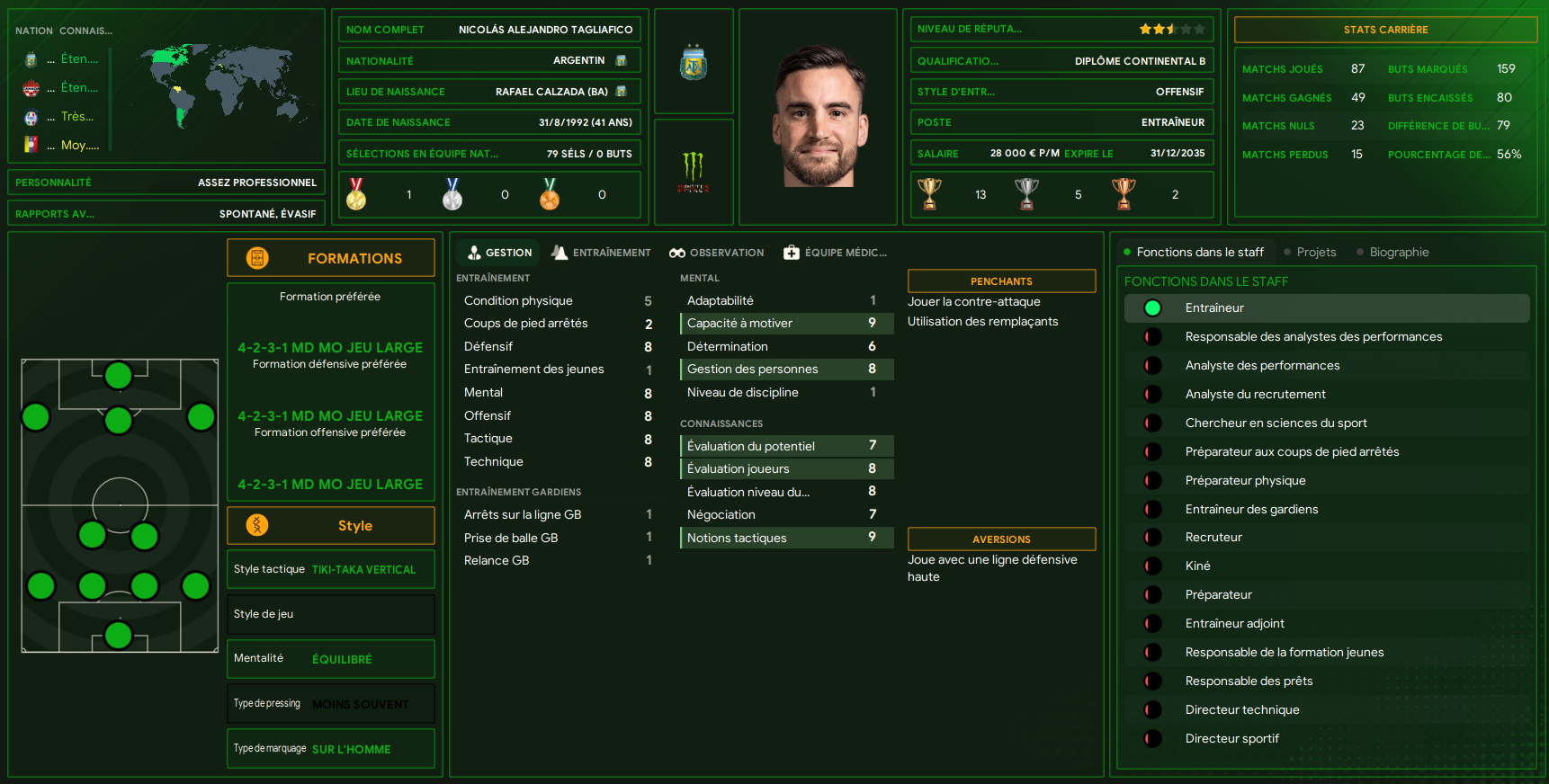
Task: Click the orange Style icon
Action: click(257, 525)
